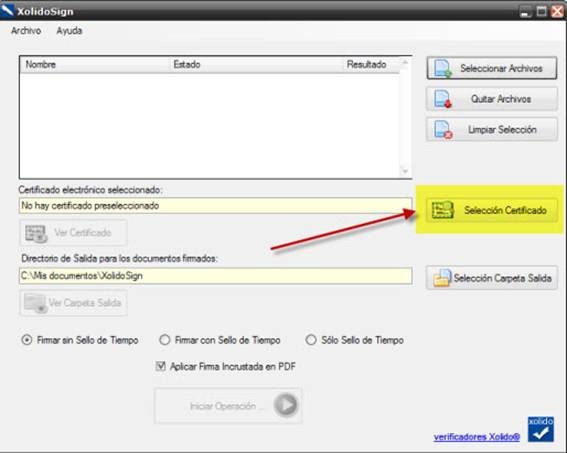Image resolution: width=567 pixels, height=453 pixels.
Task: Click the Limpiar Selección icon
Action: [x=443, y=129]
